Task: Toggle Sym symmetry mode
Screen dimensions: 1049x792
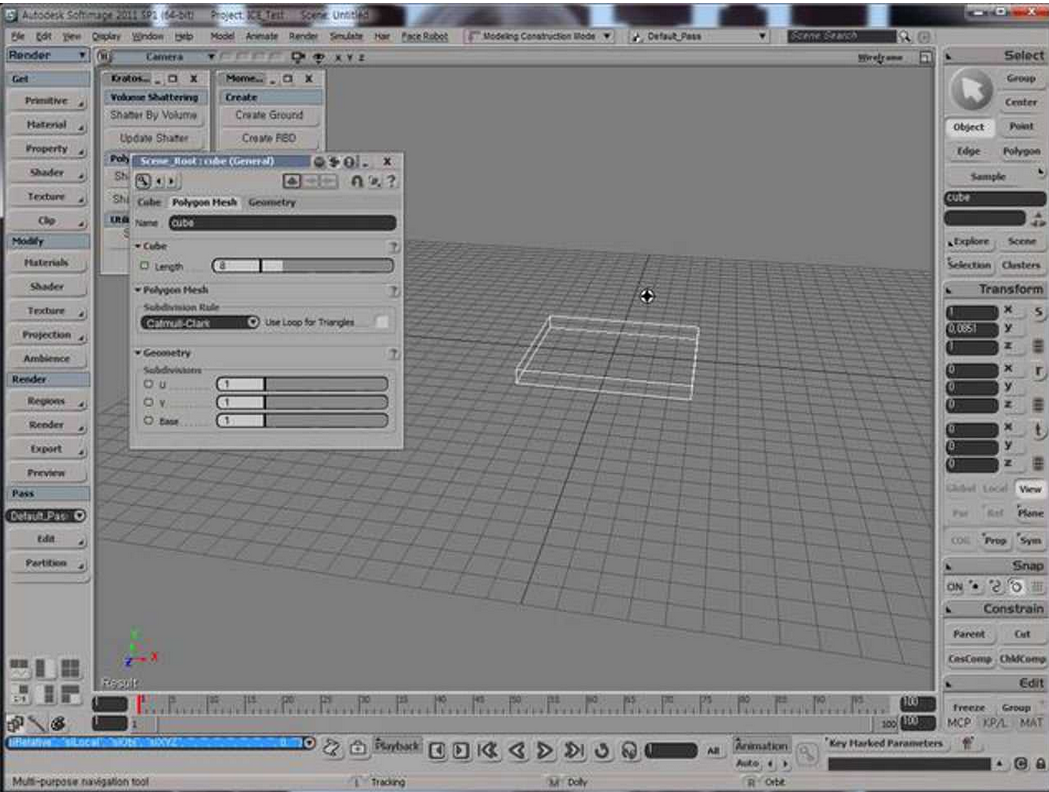Action: [1030, 540]
